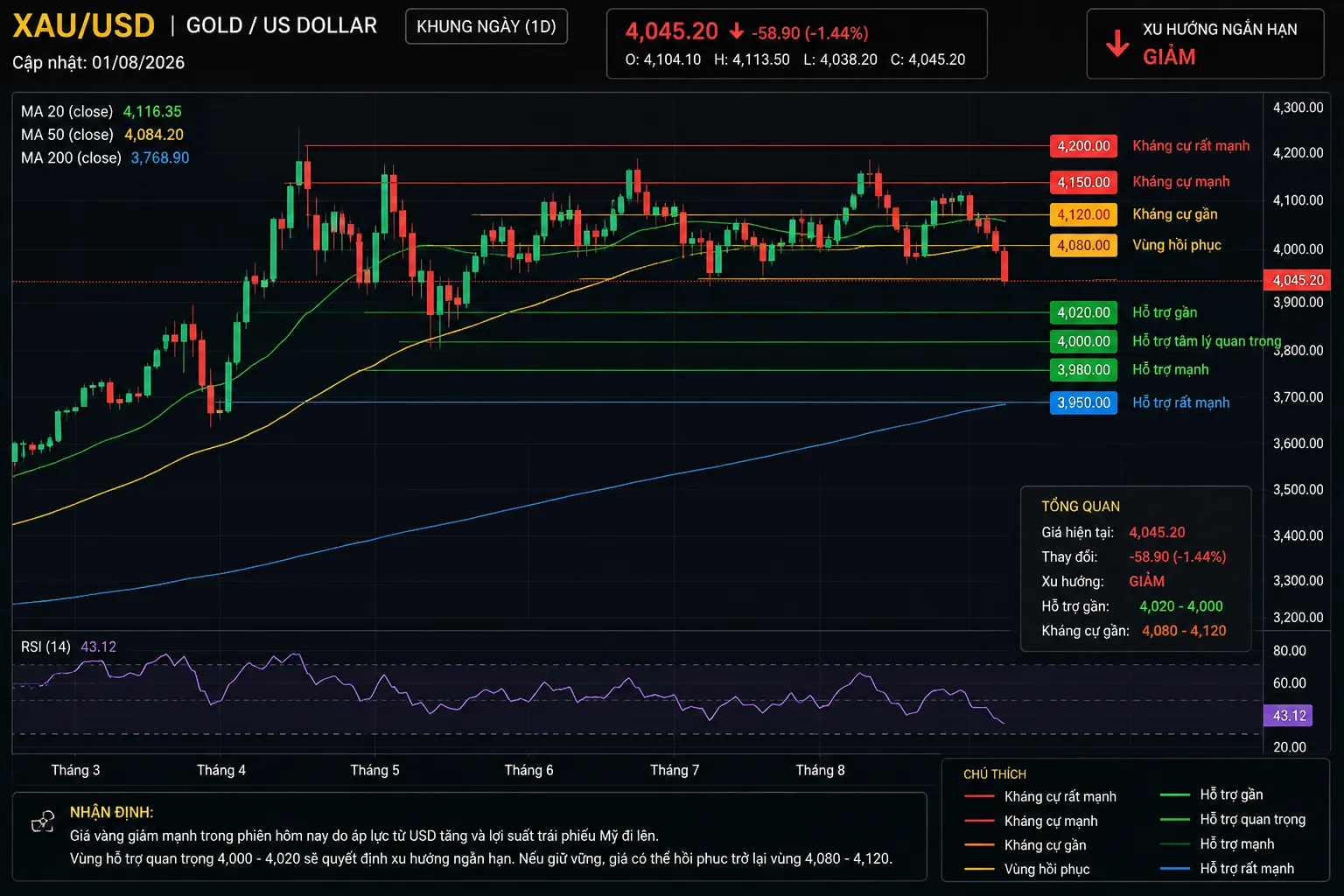Click the RSI (14) indicator label
1344x896 pixels.
(45, 647)
